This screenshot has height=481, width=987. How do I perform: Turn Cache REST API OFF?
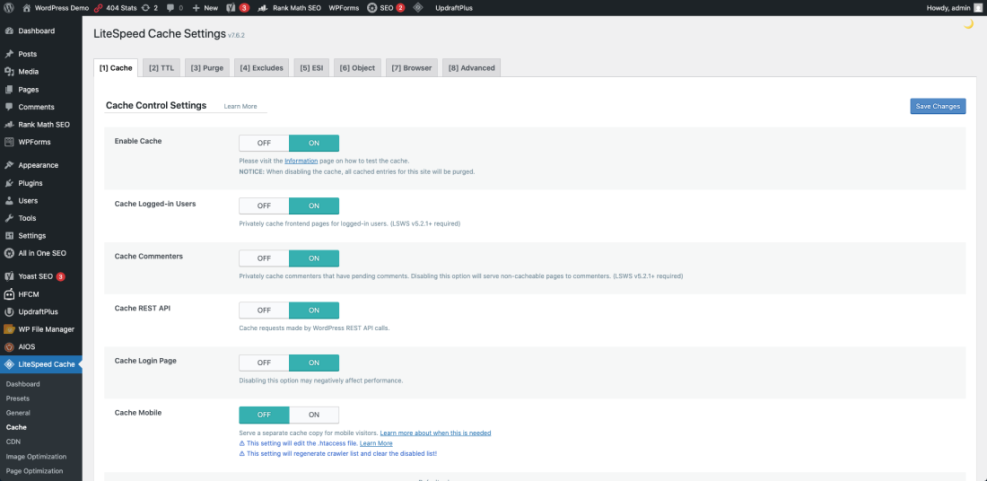[264, 310]
